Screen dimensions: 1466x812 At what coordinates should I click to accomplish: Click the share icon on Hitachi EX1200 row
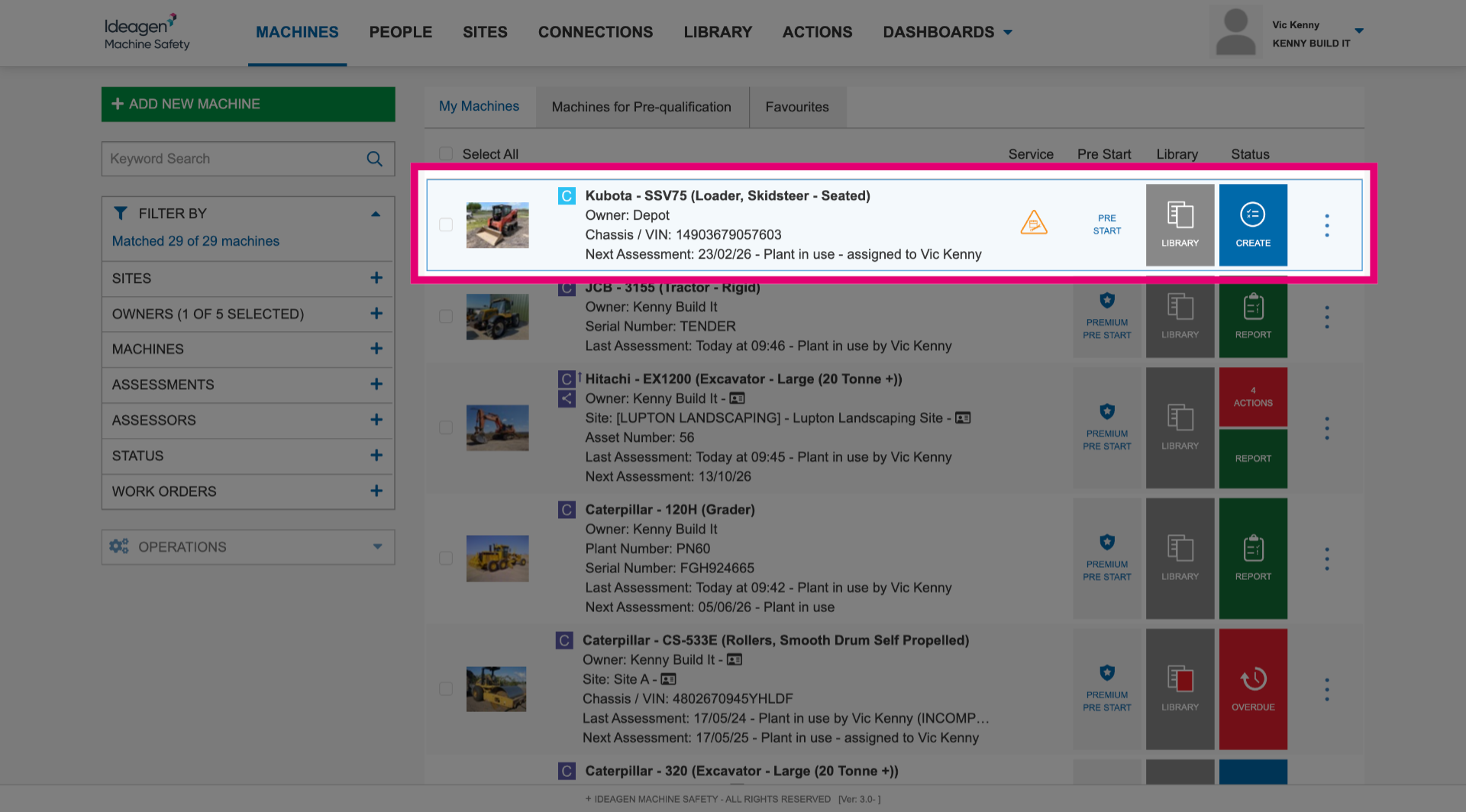(x=567, y=398)
